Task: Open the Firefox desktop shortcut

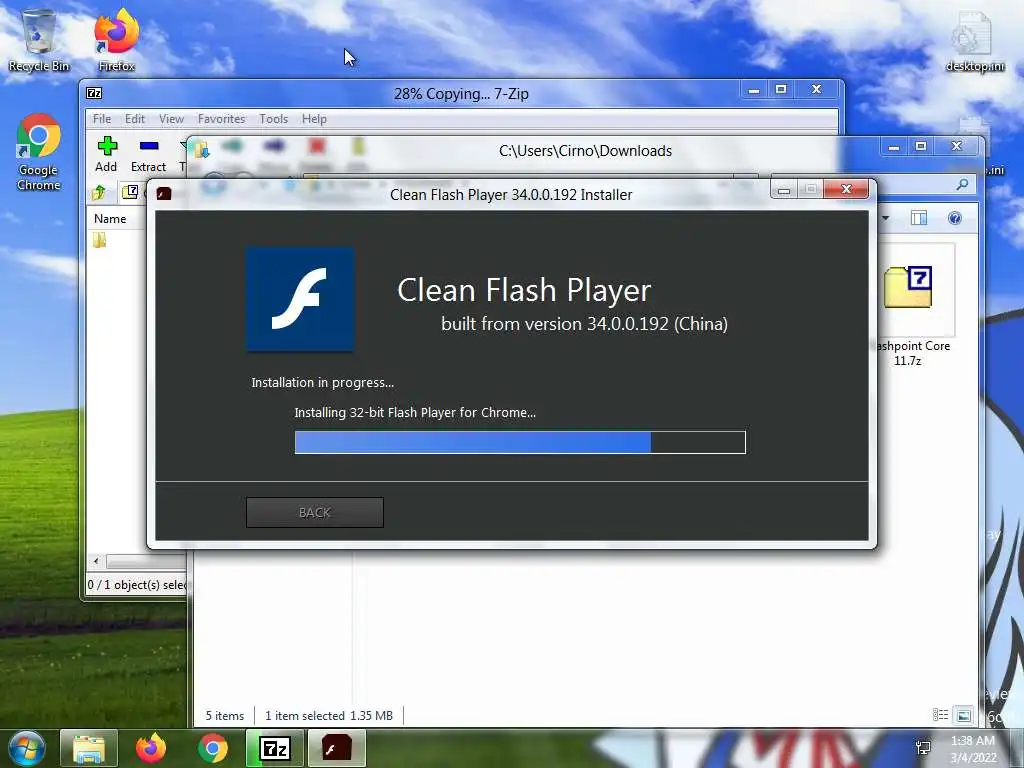Action: click(117, 40)
